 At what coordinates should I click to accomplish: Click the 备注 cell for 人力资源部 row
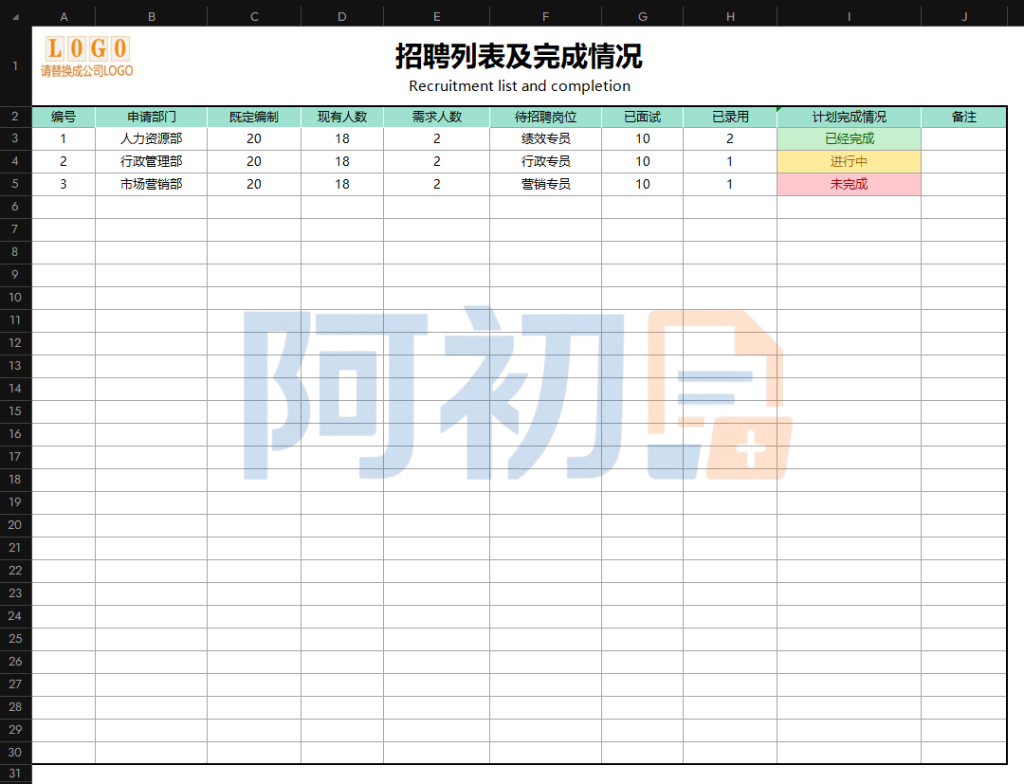tap(964, 139)
